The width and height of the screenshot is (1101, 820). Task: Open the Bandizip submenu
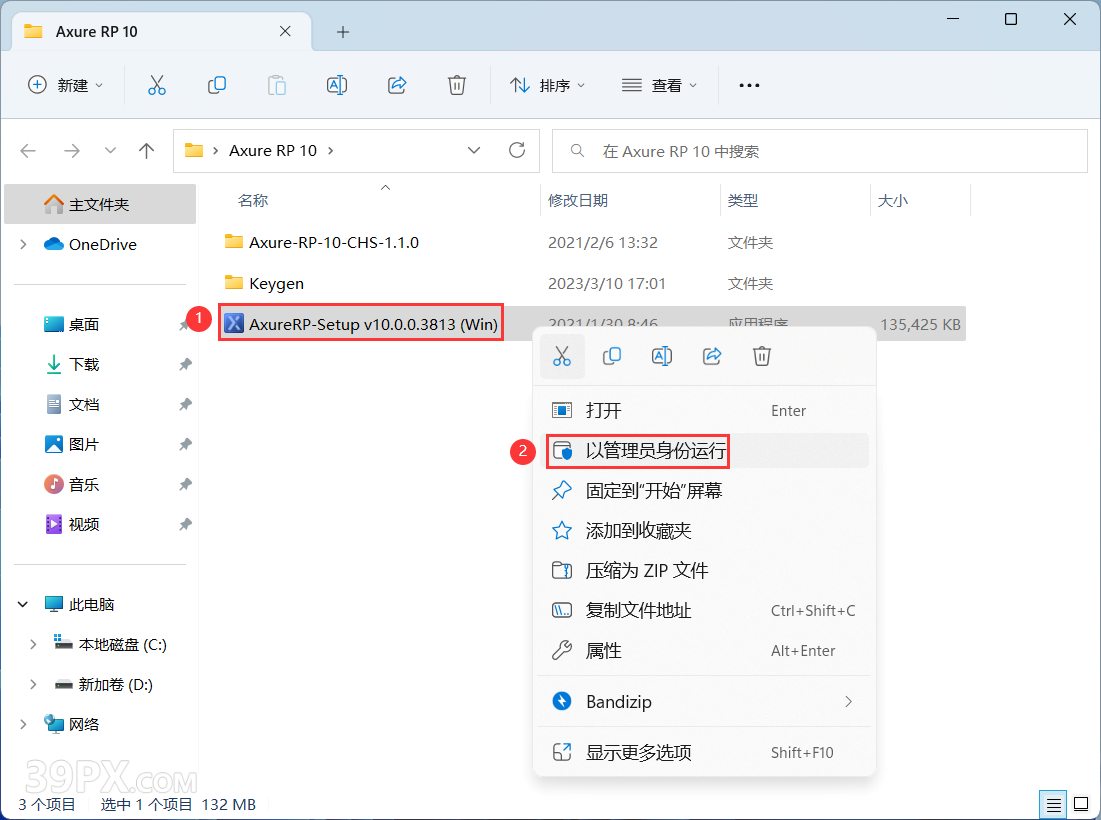coord(704,701)
